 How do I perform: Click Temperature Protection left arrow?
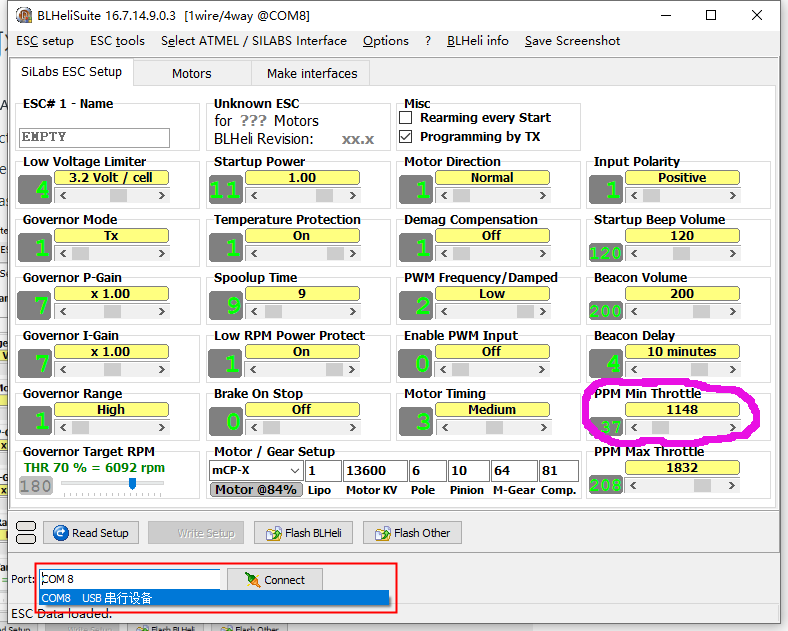click(254, 254)
